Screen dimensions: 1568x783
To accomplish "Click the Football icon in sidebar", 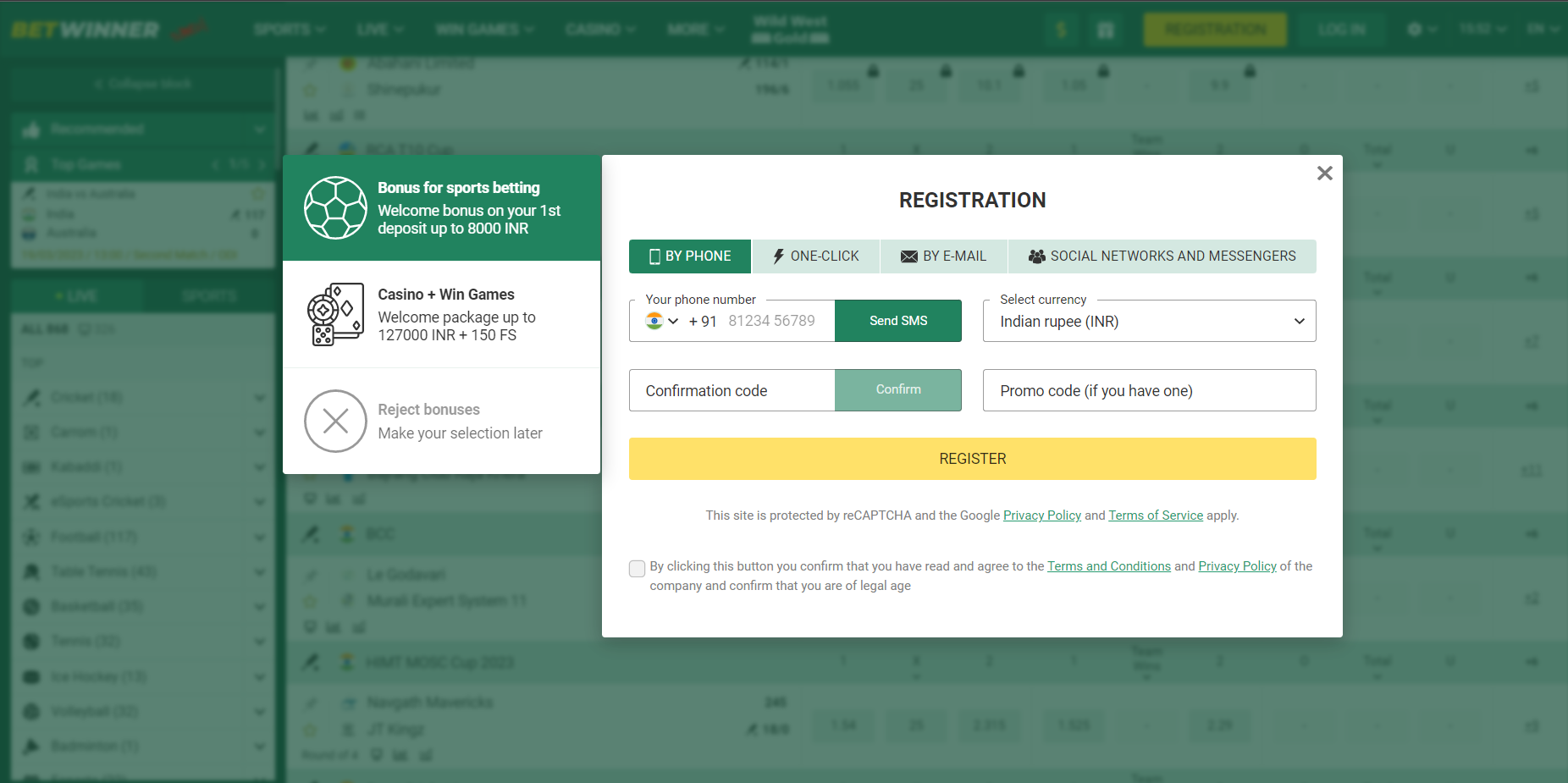I will [31, 537].
